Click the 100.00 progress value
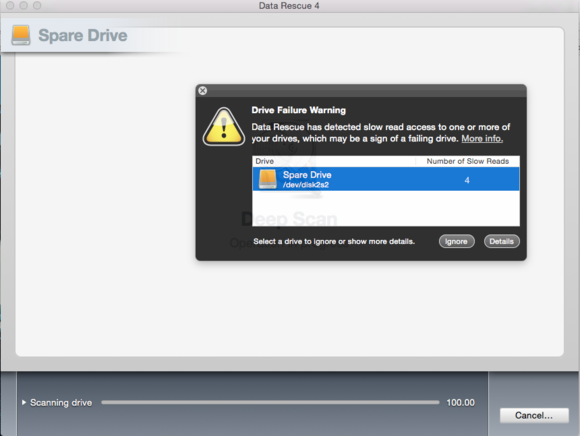The image size is (580, 436). tap(461, 402)
